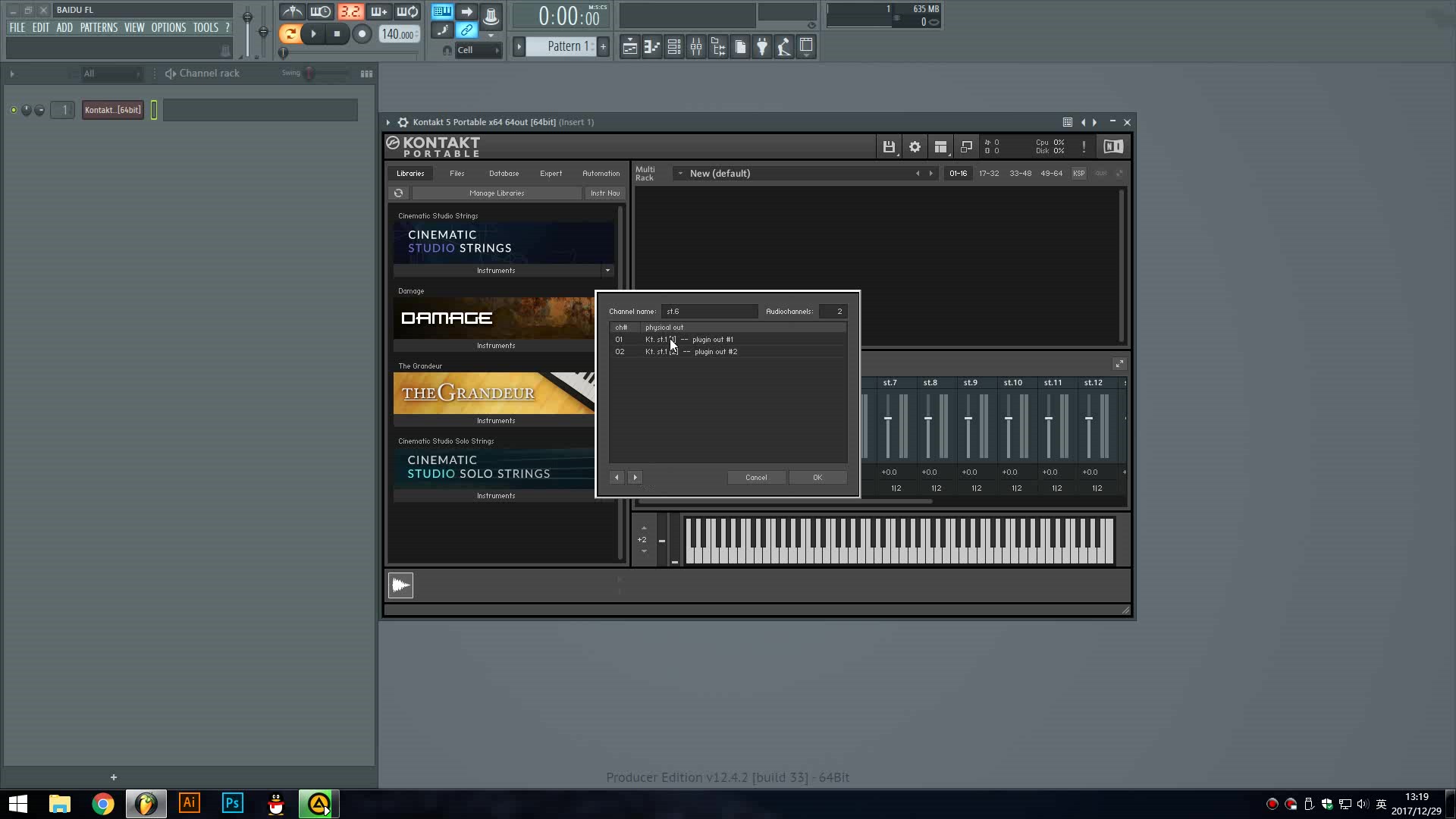1456x819 pixels.
Task: Open Damage library Instruments bar
Action: [494, 346]
